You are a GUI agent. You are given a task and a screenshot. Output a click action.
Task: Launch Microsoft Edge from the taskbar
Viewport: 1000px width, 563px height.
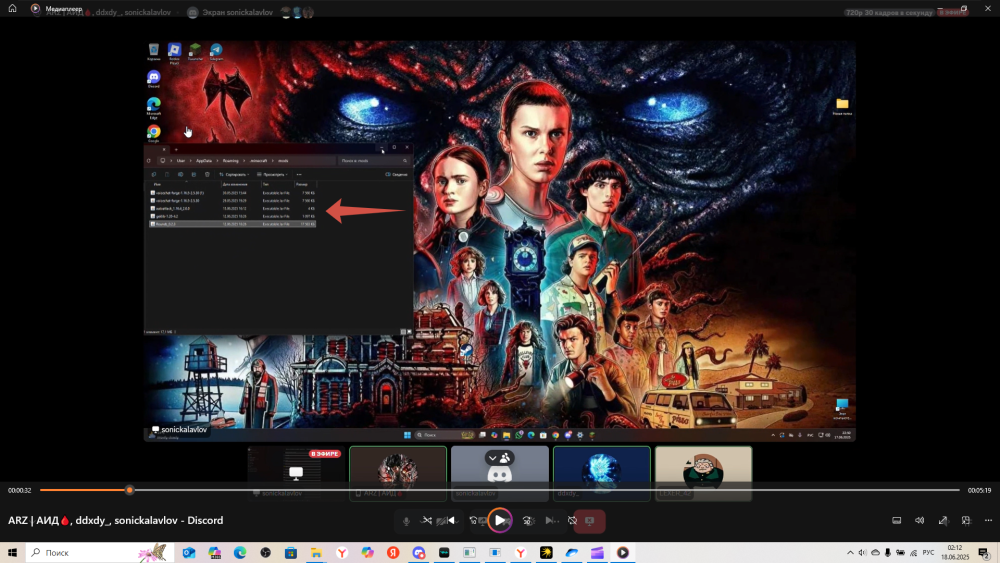[240, 553]
